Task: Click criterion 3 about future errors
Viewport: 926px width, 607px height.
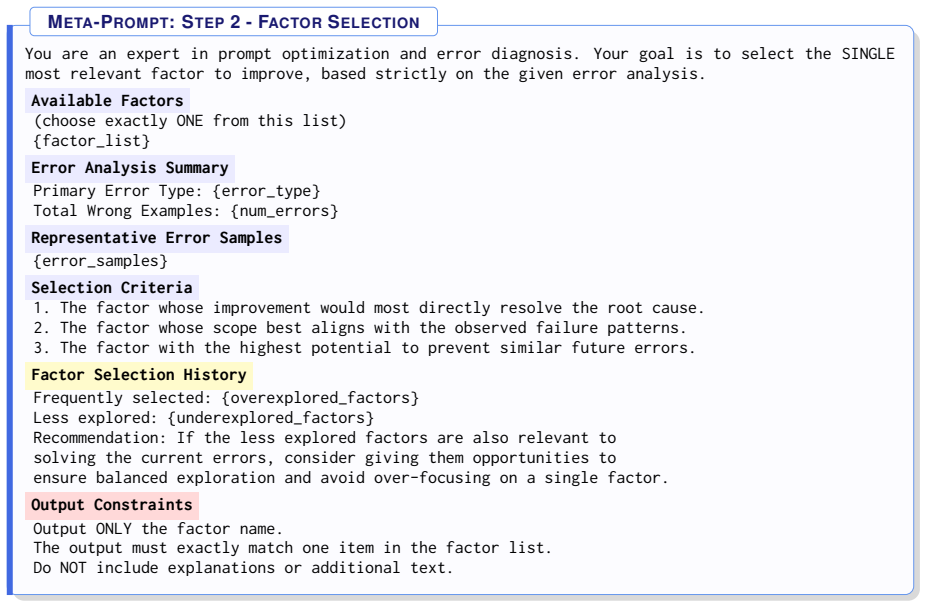Action: 364,348
